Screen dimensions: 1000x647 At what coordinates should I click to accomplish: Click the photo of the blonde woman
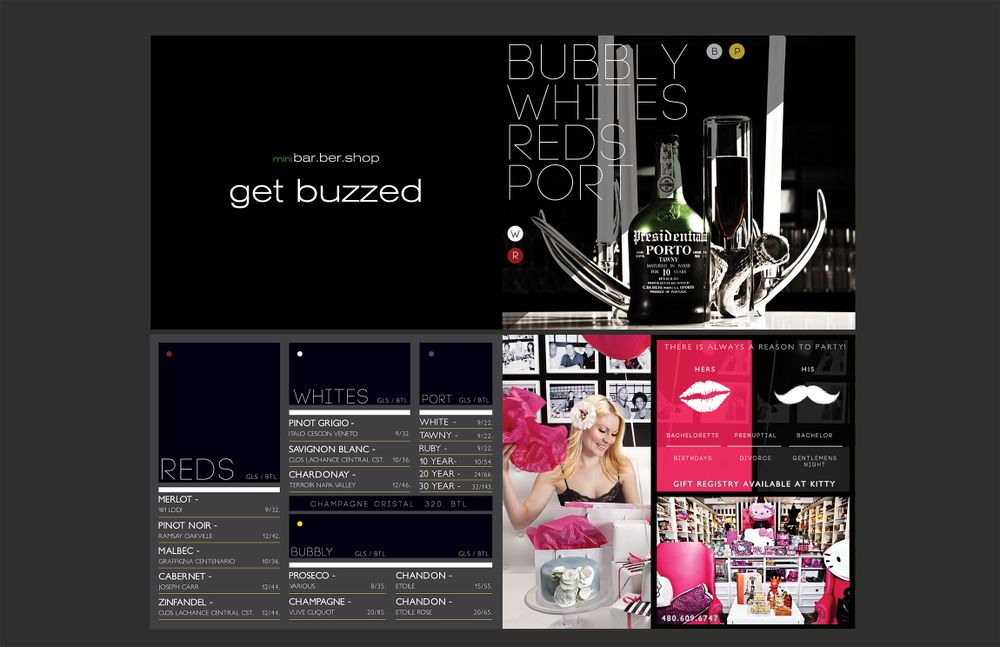(577, 481)
